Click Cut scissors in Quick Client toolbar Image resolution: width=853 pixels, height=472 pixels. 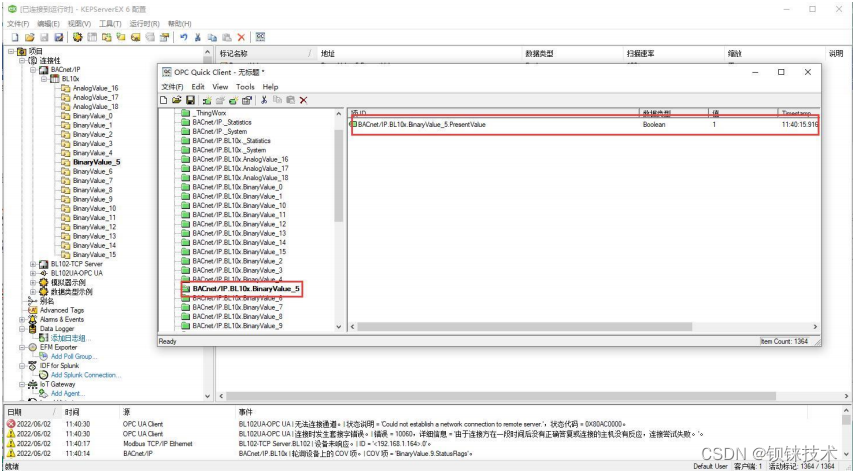pyautogui.click(x=264, y=100)
